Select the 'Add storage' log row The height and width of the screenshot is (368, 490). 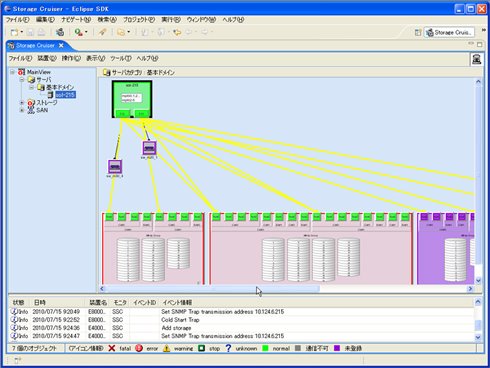242,328
